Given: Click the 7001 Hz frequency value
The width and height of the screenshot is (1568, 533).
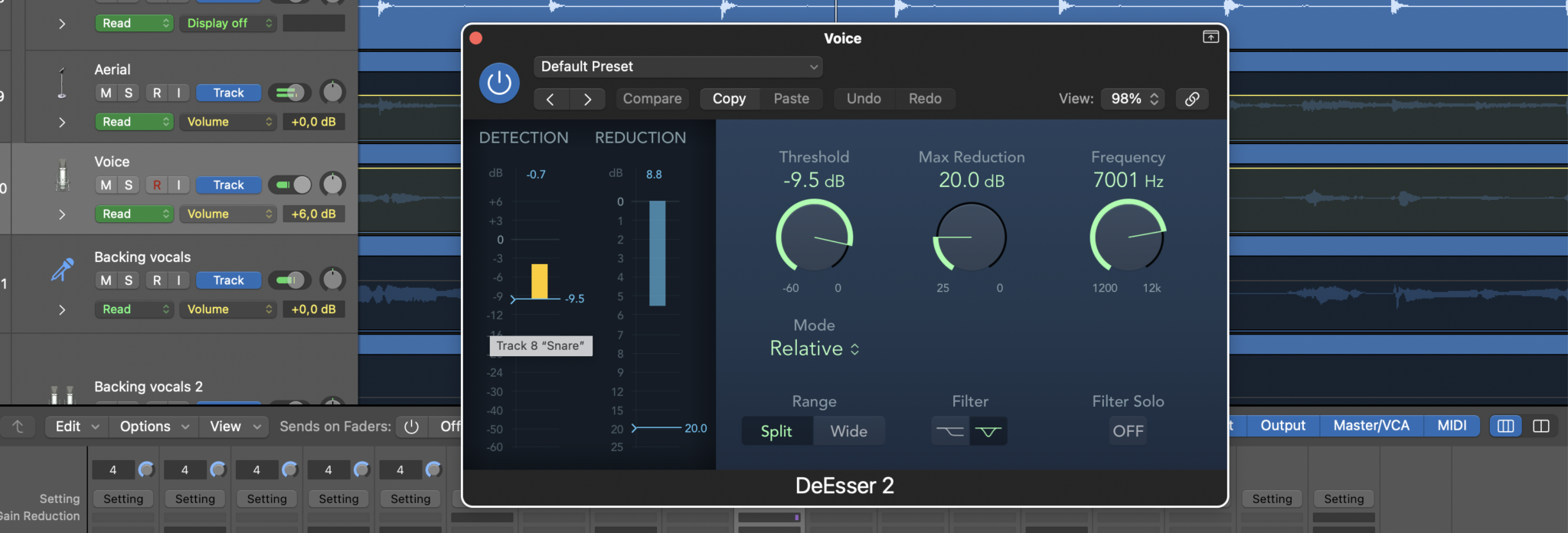Looking at the screenshot, I should (1128, 181).
